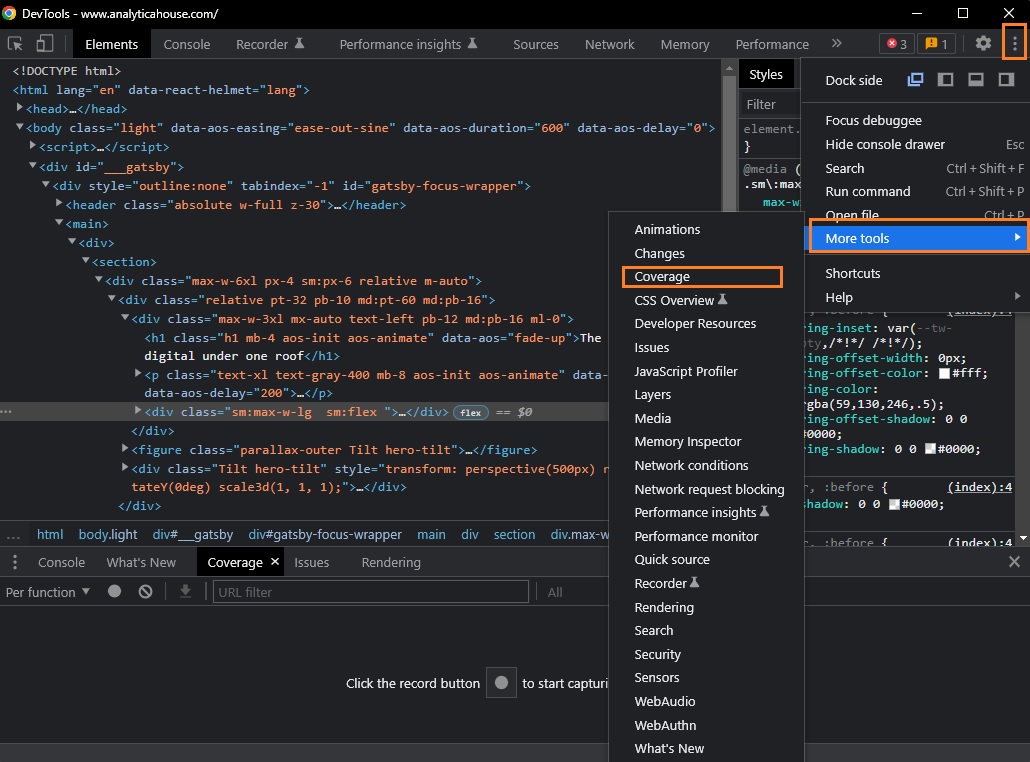Click the #fff color swatch

tap(945, 373)
